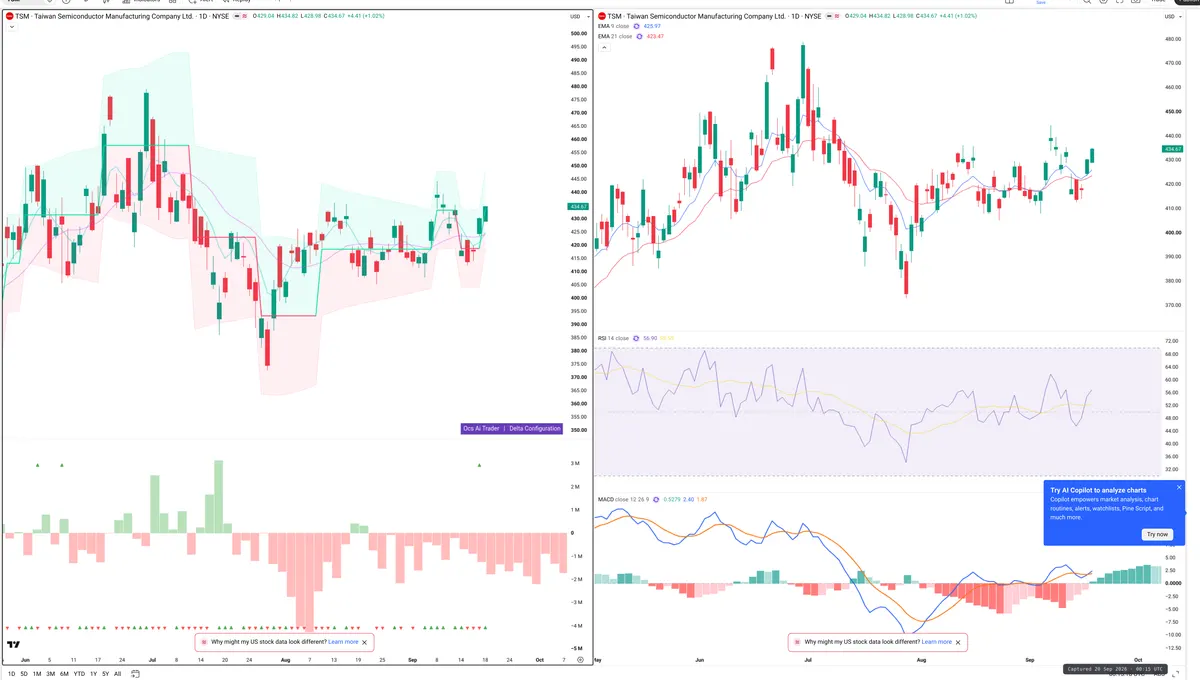
Task: Select All time range
Action: [x=117, y=674]
